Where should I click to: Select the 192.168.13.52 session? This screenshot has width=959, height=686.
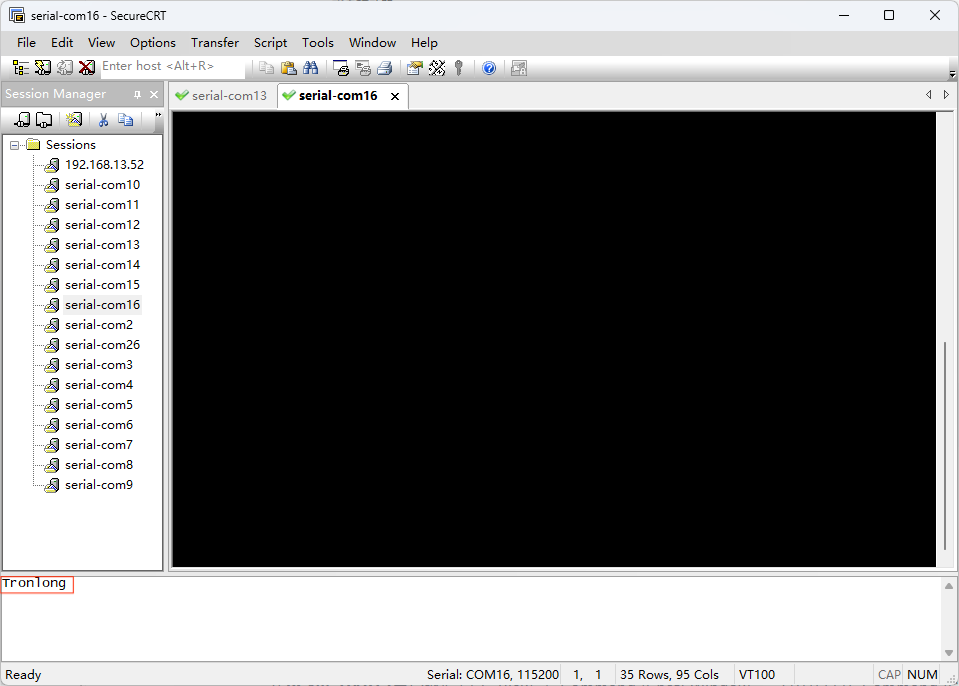click(x=104, y=165)
